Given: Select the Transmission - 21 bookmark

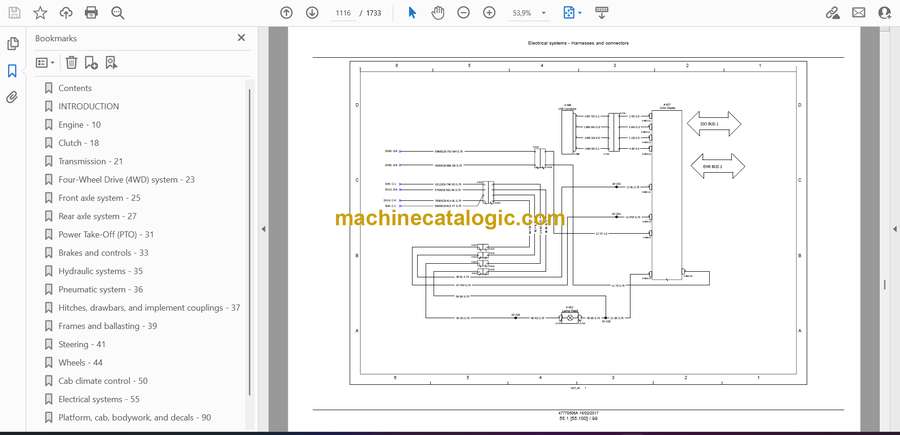Looking at the screenshot, I should pos(90,161).
